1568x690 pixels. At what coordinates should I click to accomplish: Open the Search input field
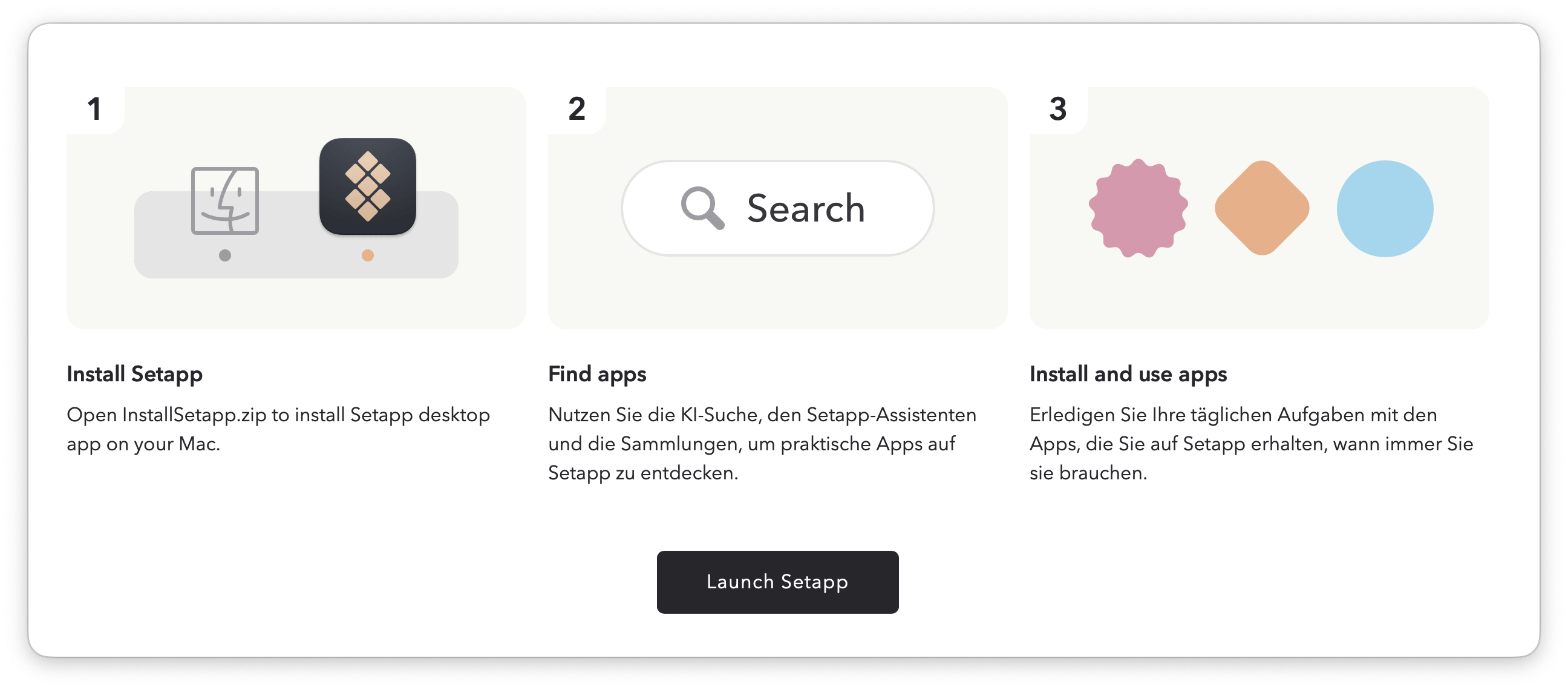point(777,209)
